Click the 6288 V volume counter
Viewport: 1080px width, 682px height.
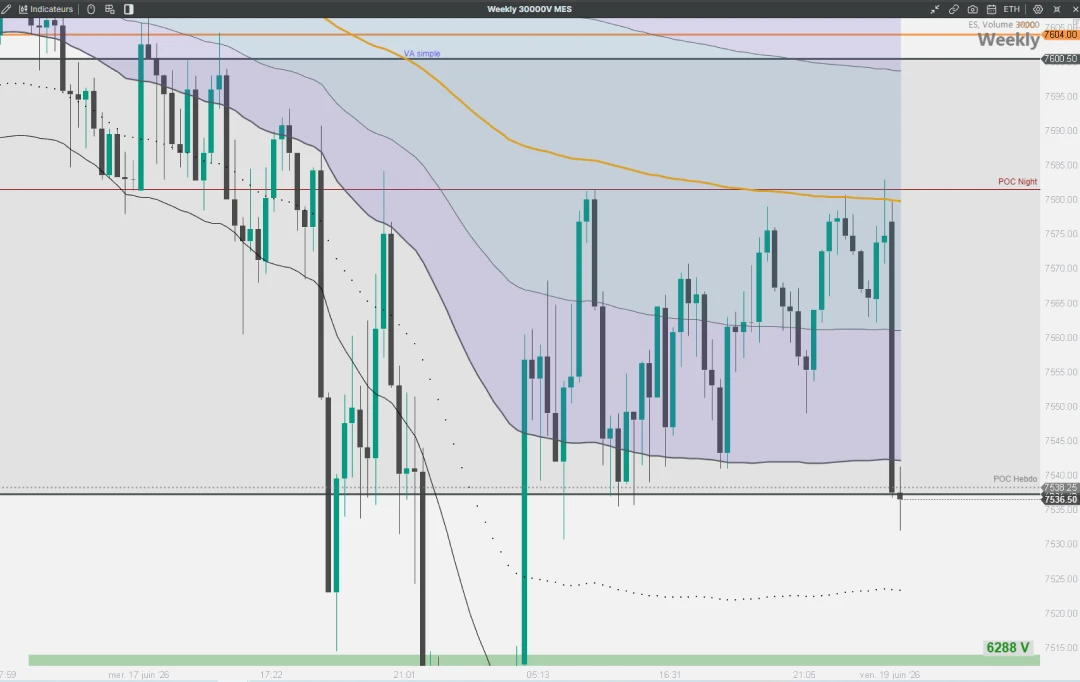tap(1008, 648)
